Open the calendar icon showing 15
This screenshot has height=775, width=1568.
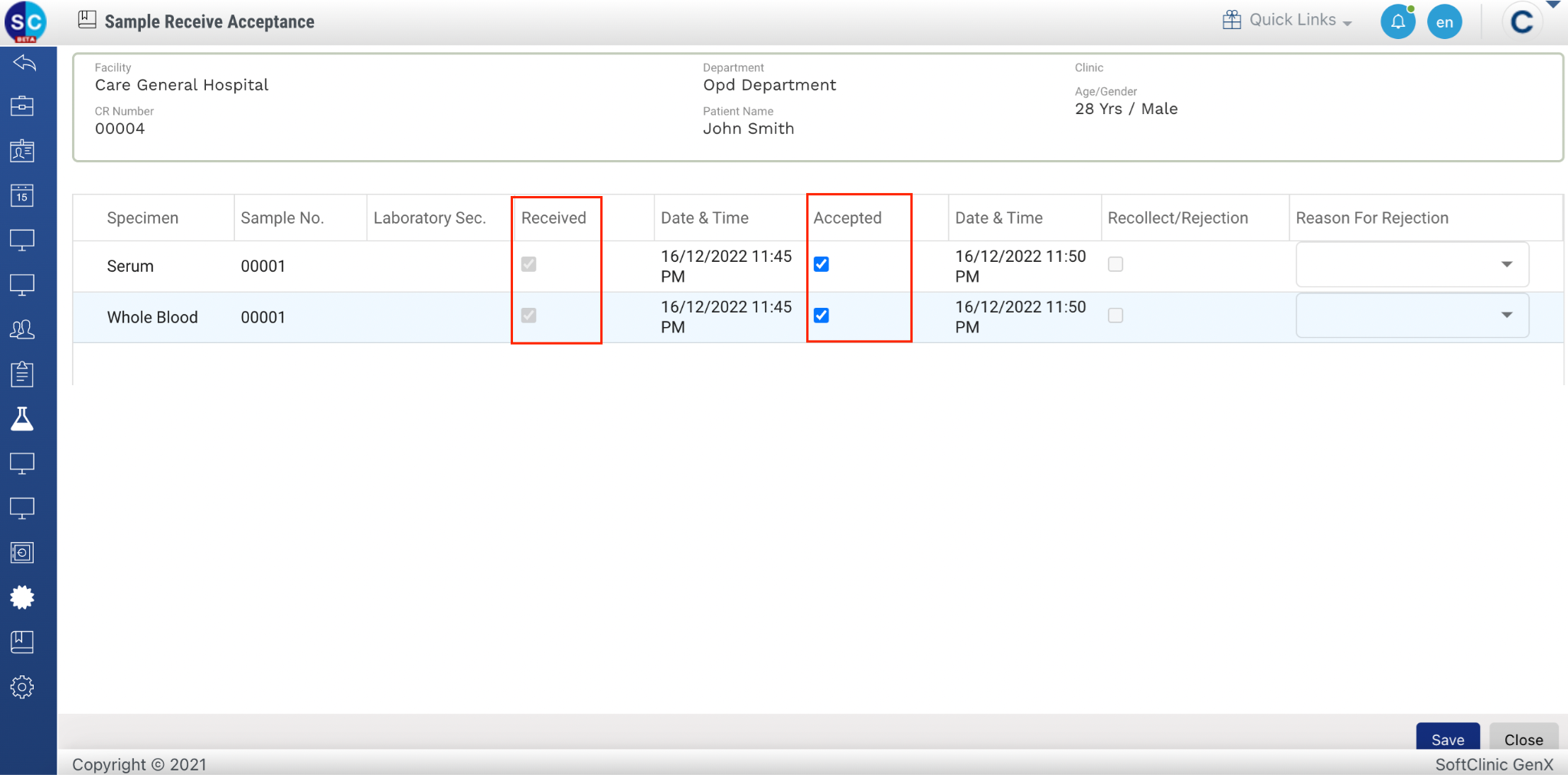click(22, 195)
